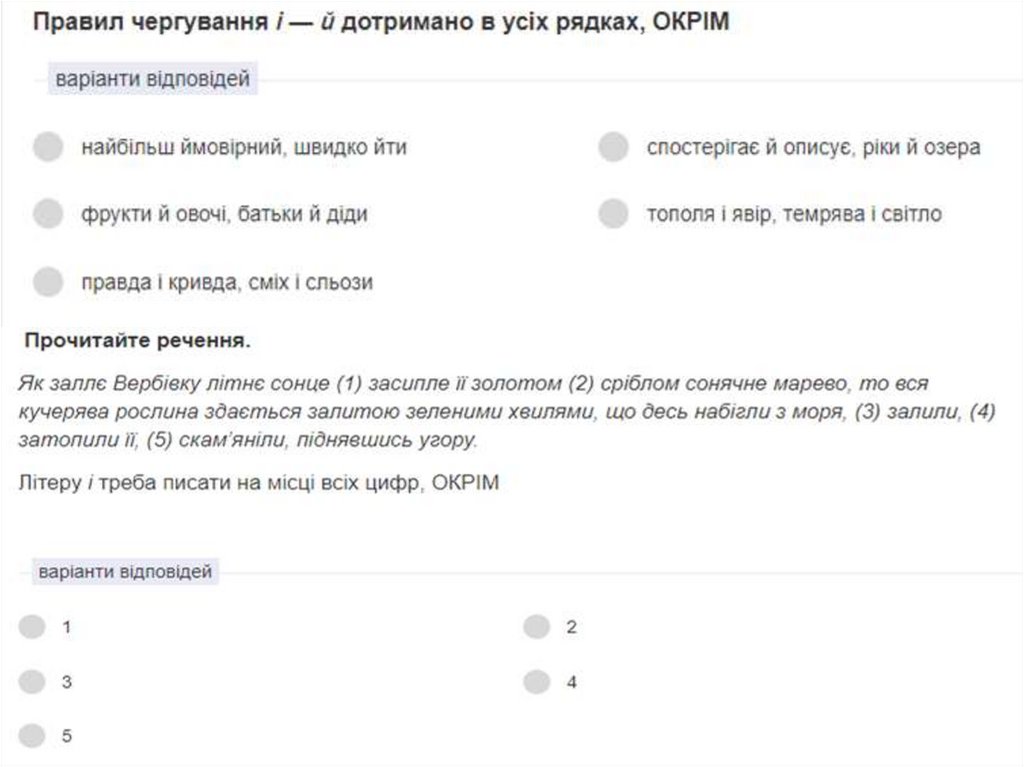This screenshot has width=1024, height=767.
Task: Pick the "правда і кривда, сміх і сльози" radio button
Action: click(x=48, y=282)
